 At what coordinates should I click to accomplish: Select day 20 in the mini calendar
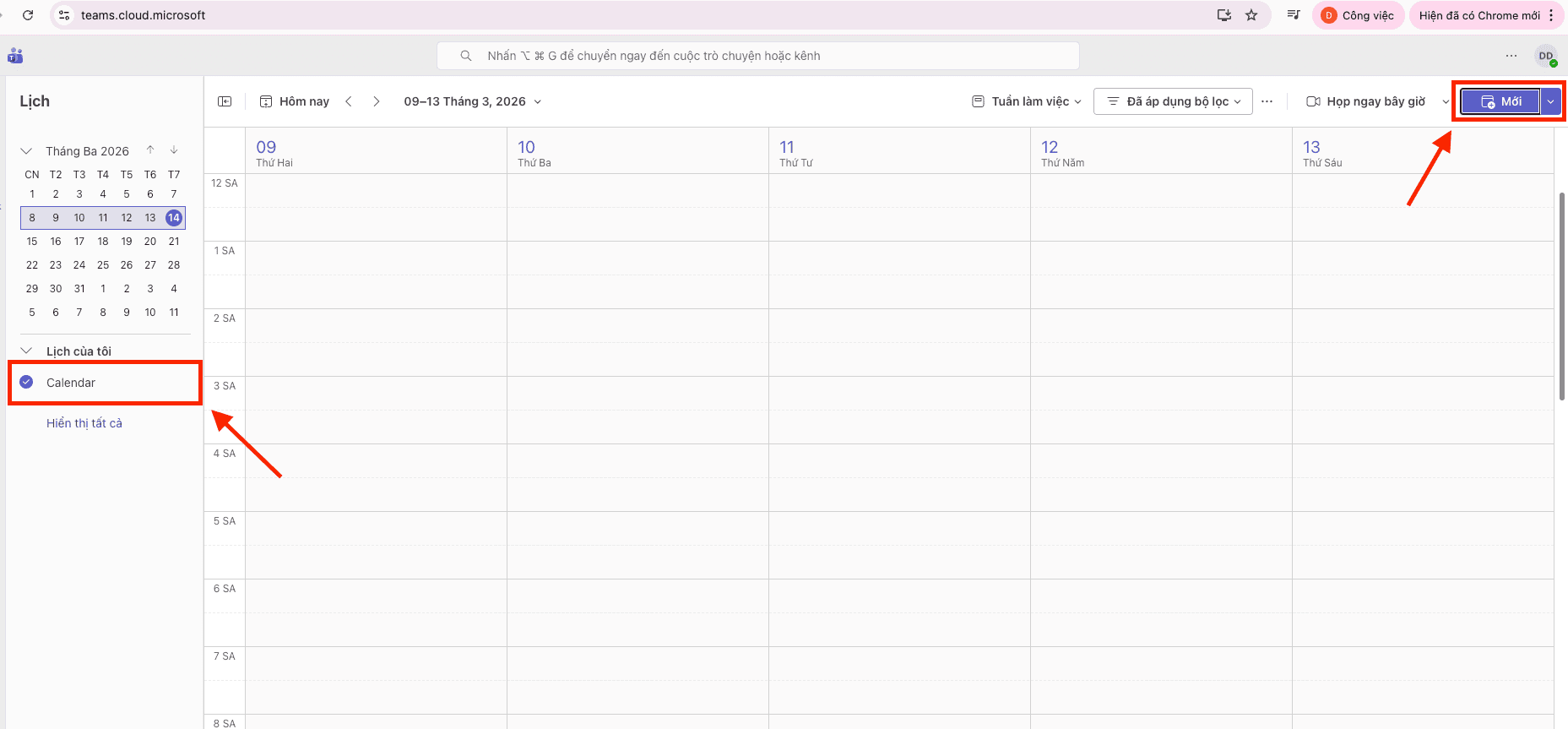tap(150, 241)
